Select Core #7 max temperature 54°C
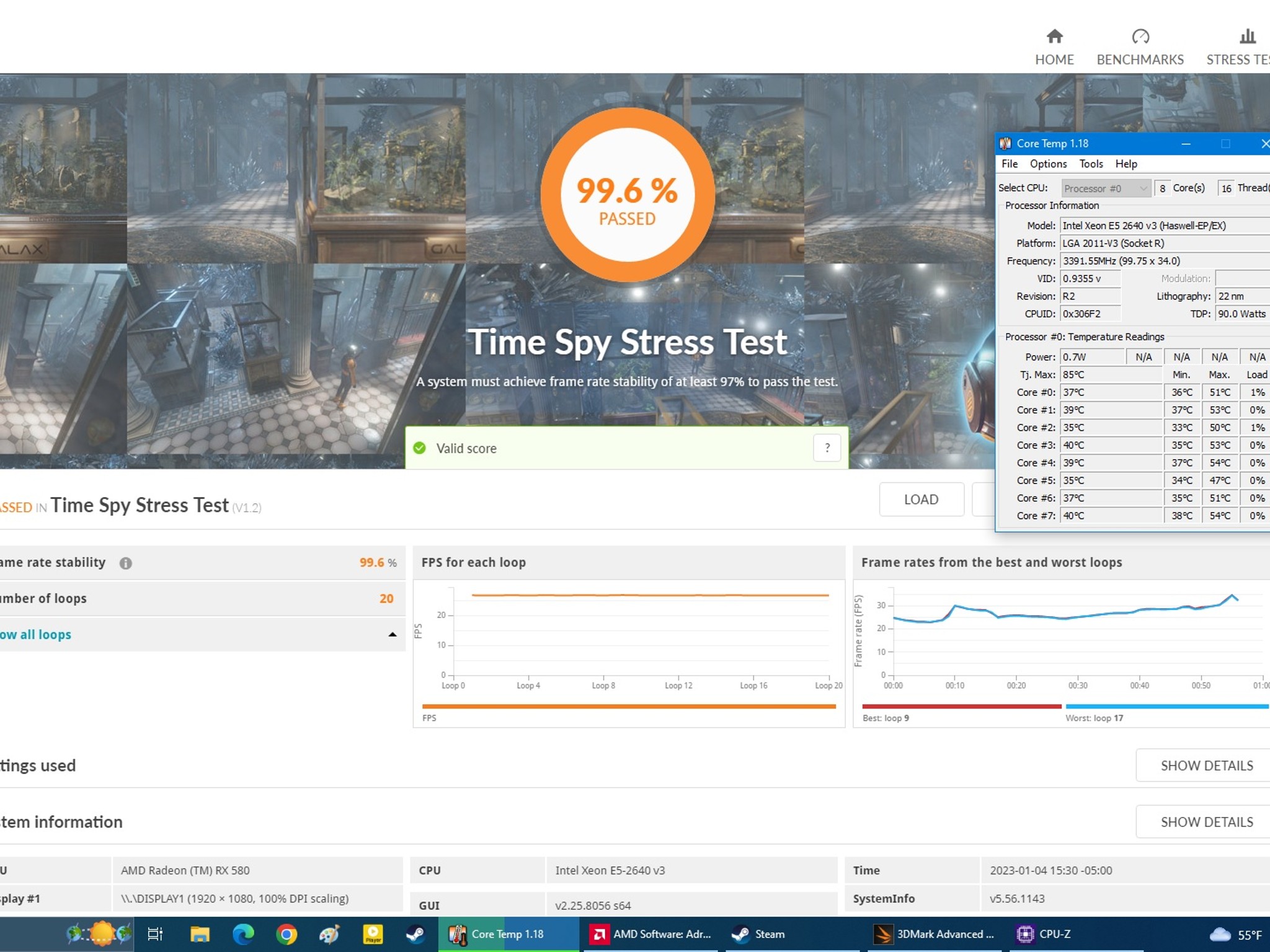1270x952 pixels. 1219,516
